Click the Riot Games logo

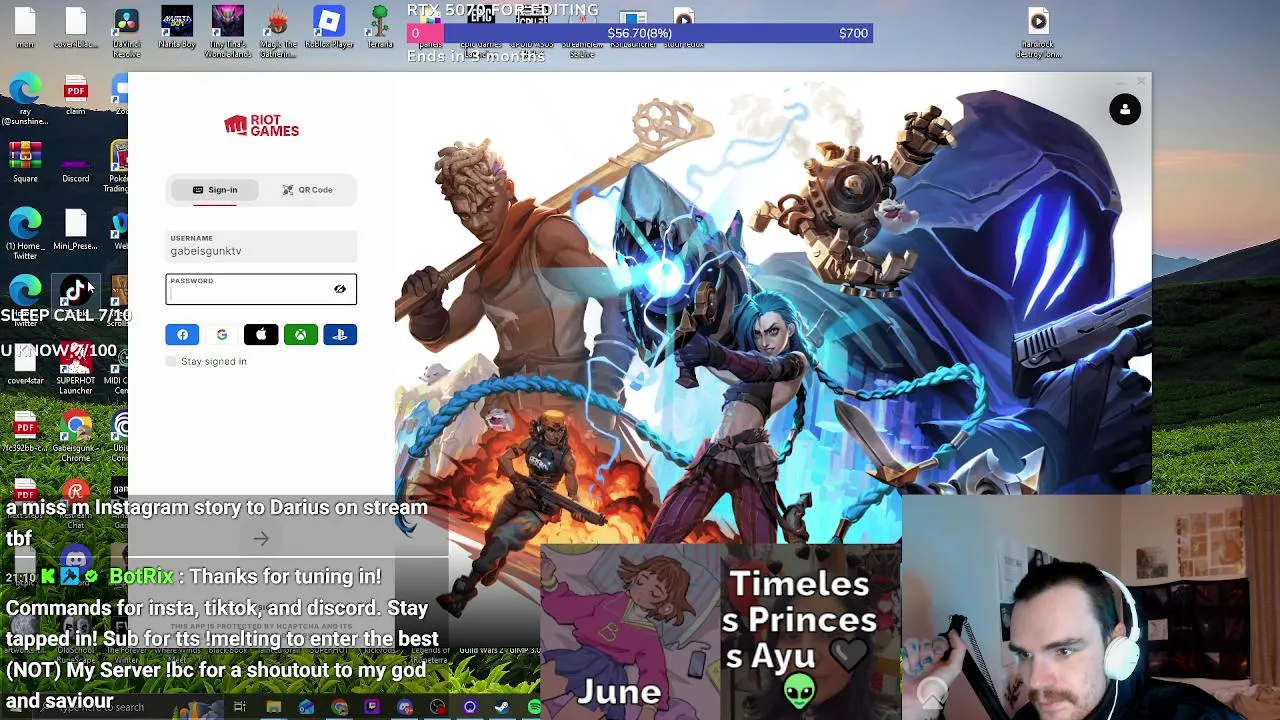261,126
